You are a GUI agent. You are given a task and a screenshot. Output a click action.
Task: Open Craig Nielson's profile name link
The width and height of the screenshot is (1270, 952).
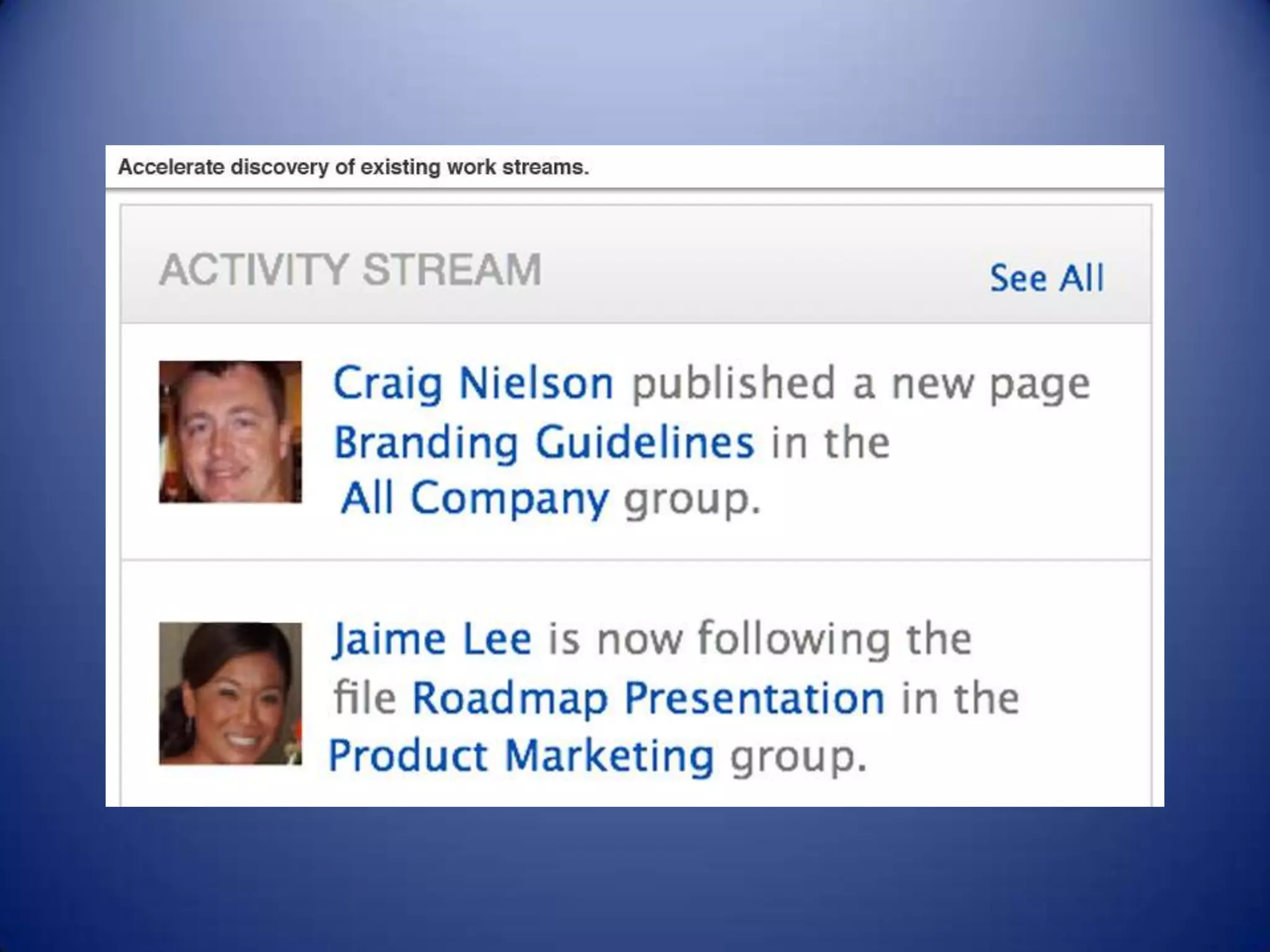(x=473, y=383)
